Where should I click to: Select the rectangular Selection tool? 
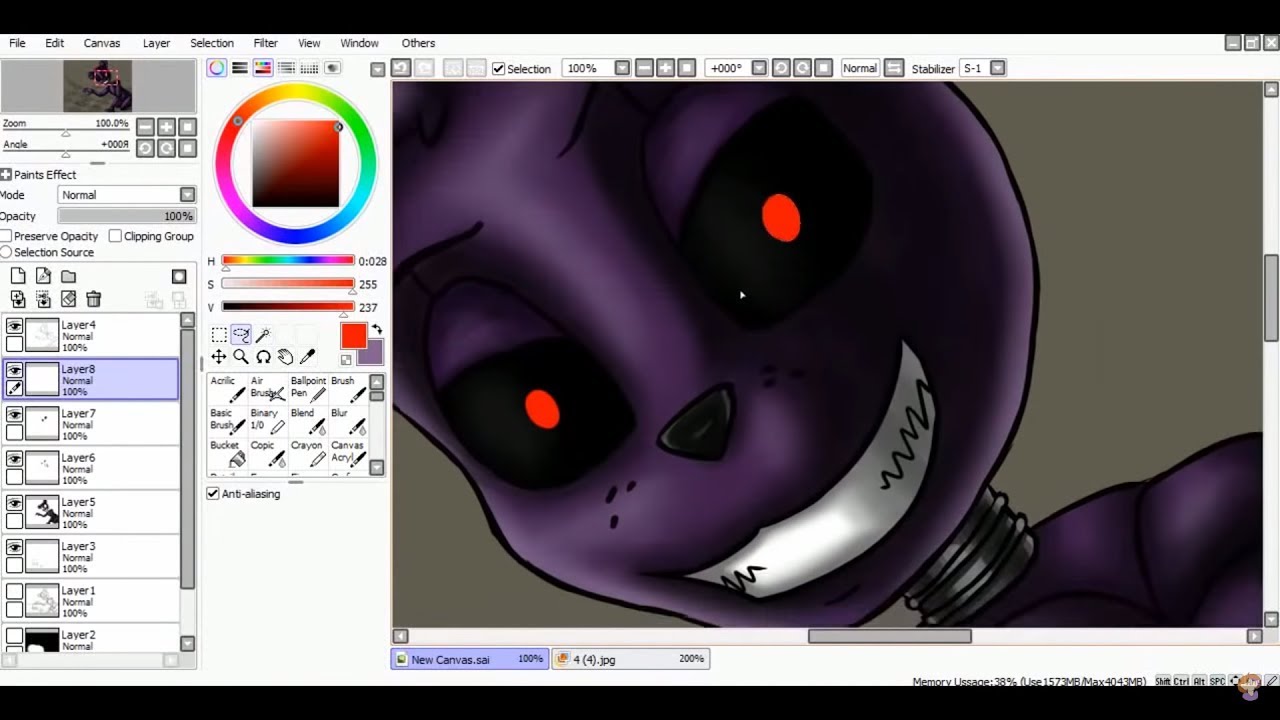point(219,335)
